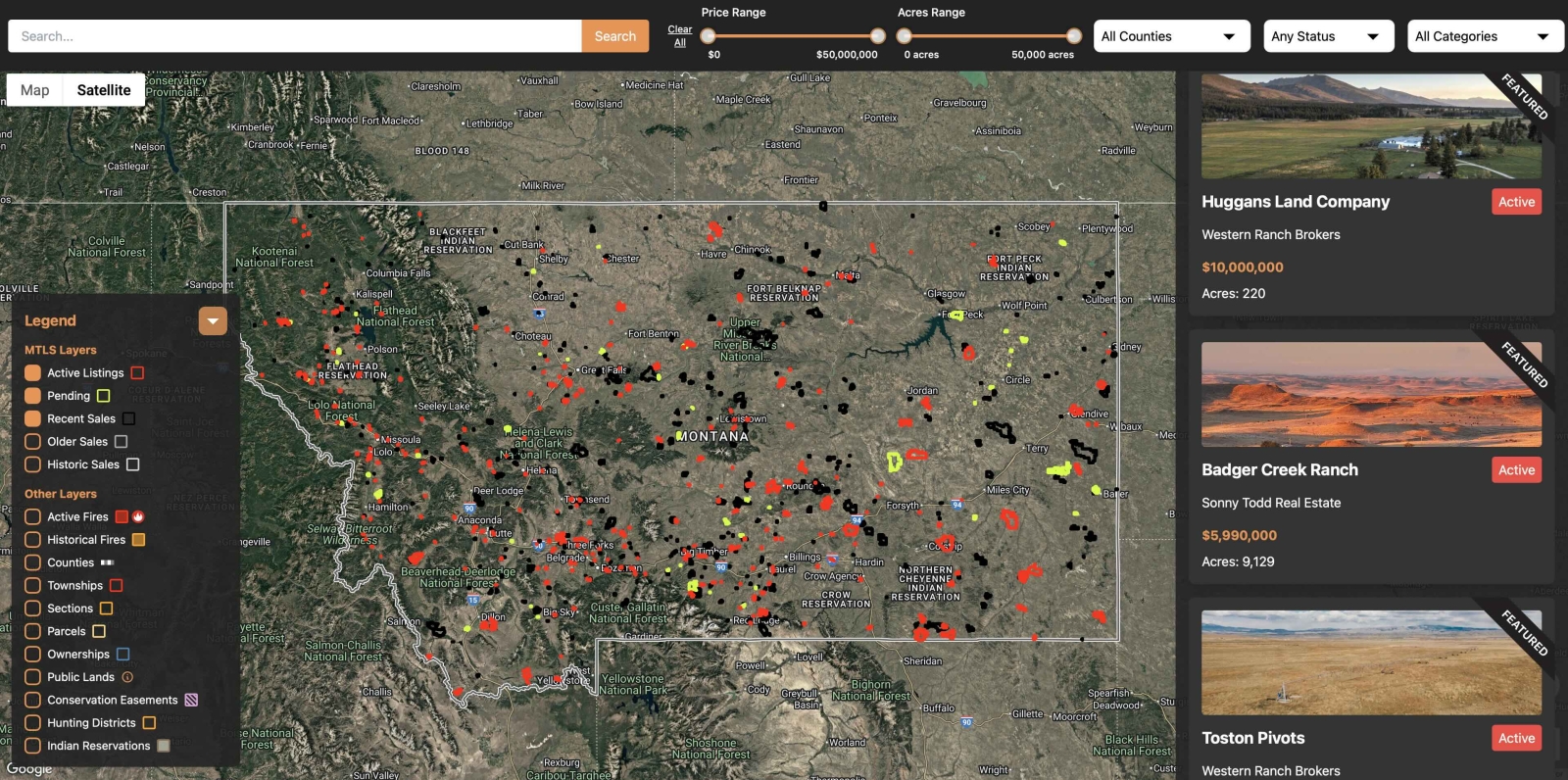
Task: Enable the Older Sales layer checkbox
Action: (x=32, y=442)
